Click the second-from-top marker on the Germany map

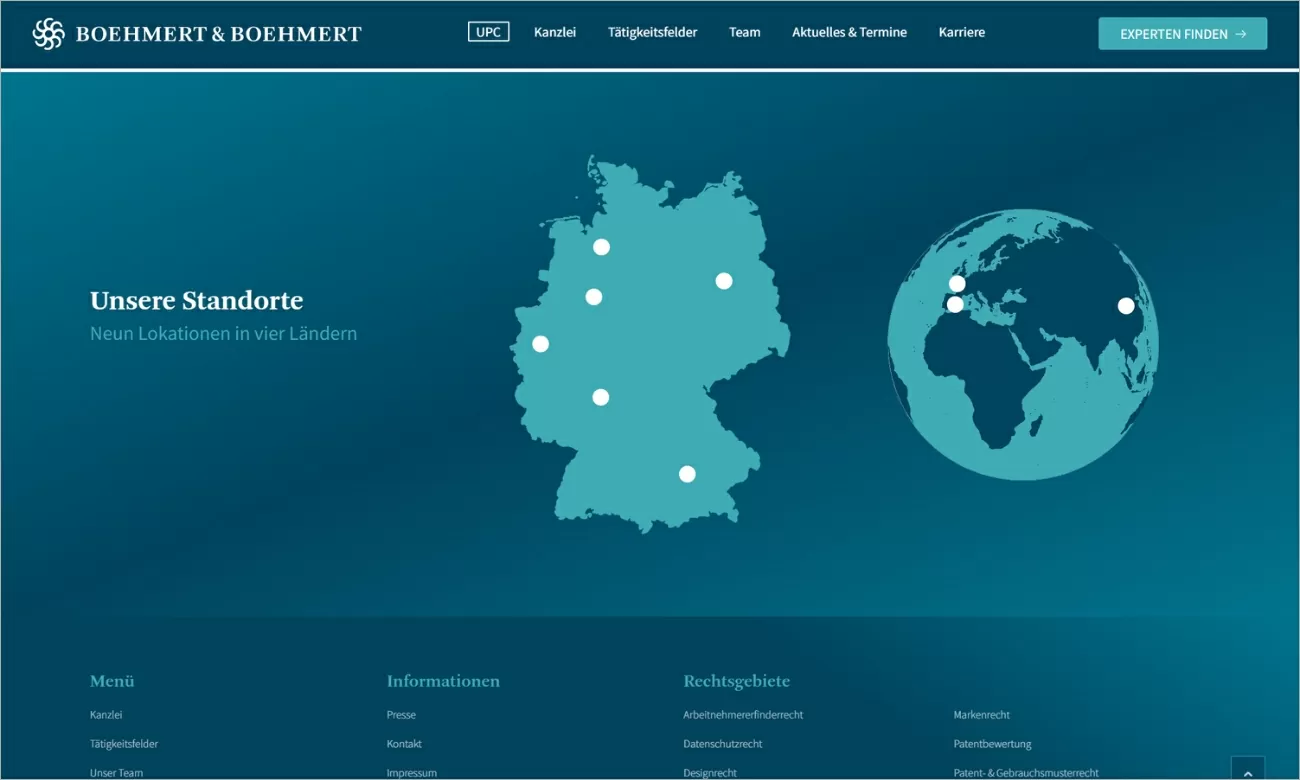pos(593,296)
